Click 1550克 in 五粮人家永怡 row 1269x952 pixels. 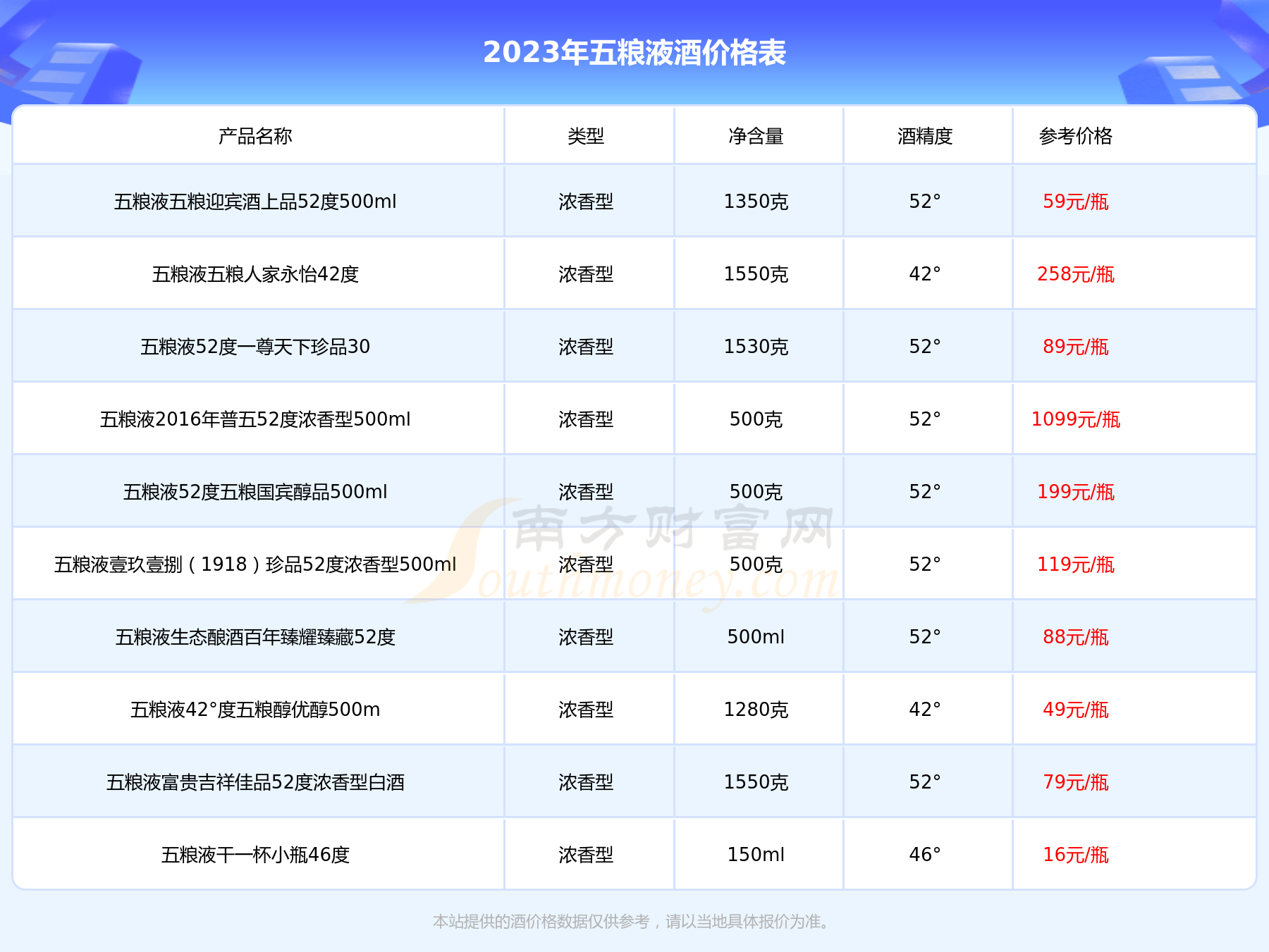[x=756, y=274]
